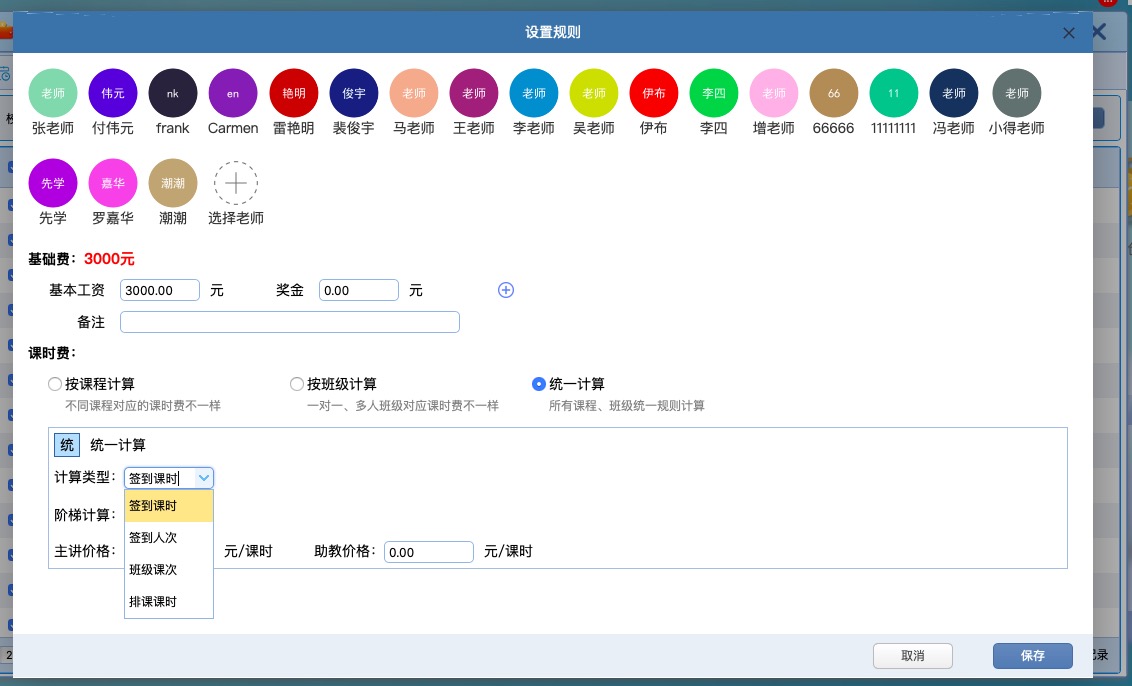
Task: Select teacher avatar 马老师
Action: click(414, 93)
